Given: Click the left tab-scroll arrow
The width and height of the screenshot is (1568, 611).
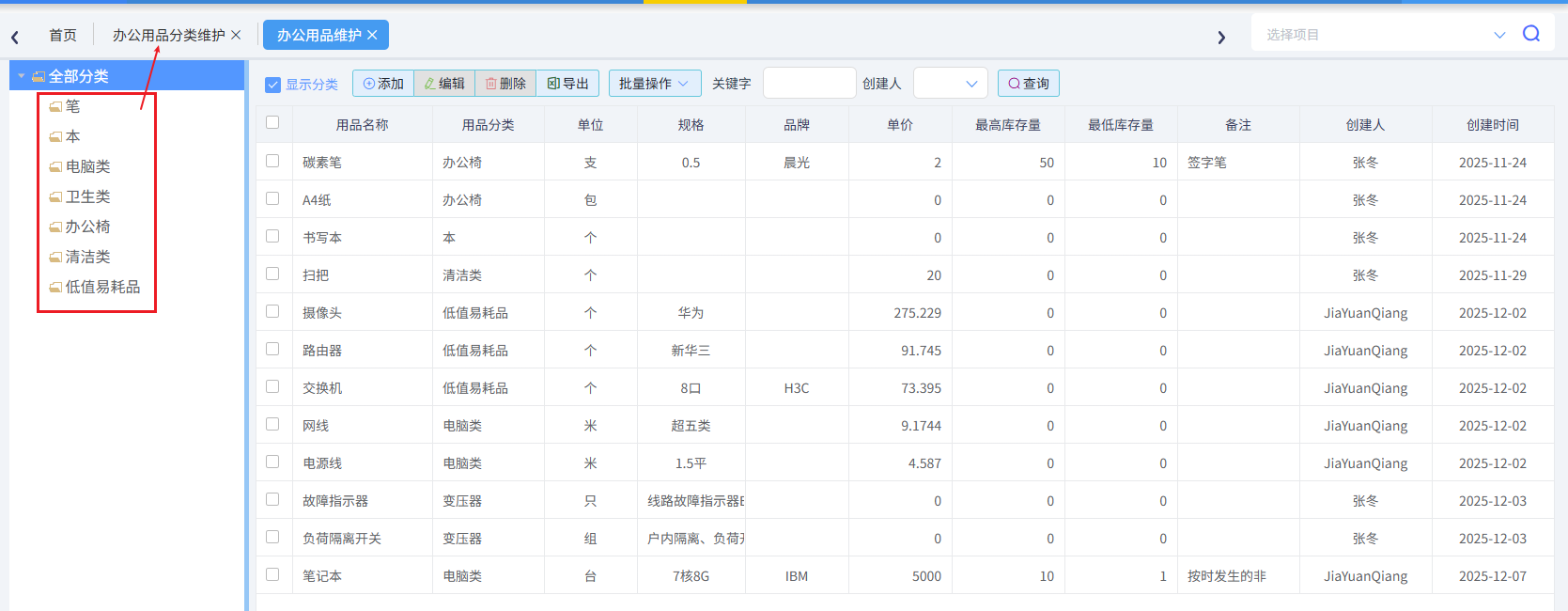Looking at the screenshot, I should coord(15,38).
